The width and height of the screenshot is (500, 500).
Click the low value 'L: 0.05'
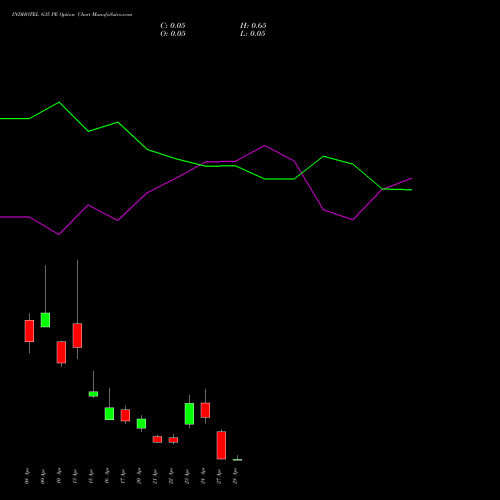click(x=253, y=34)
